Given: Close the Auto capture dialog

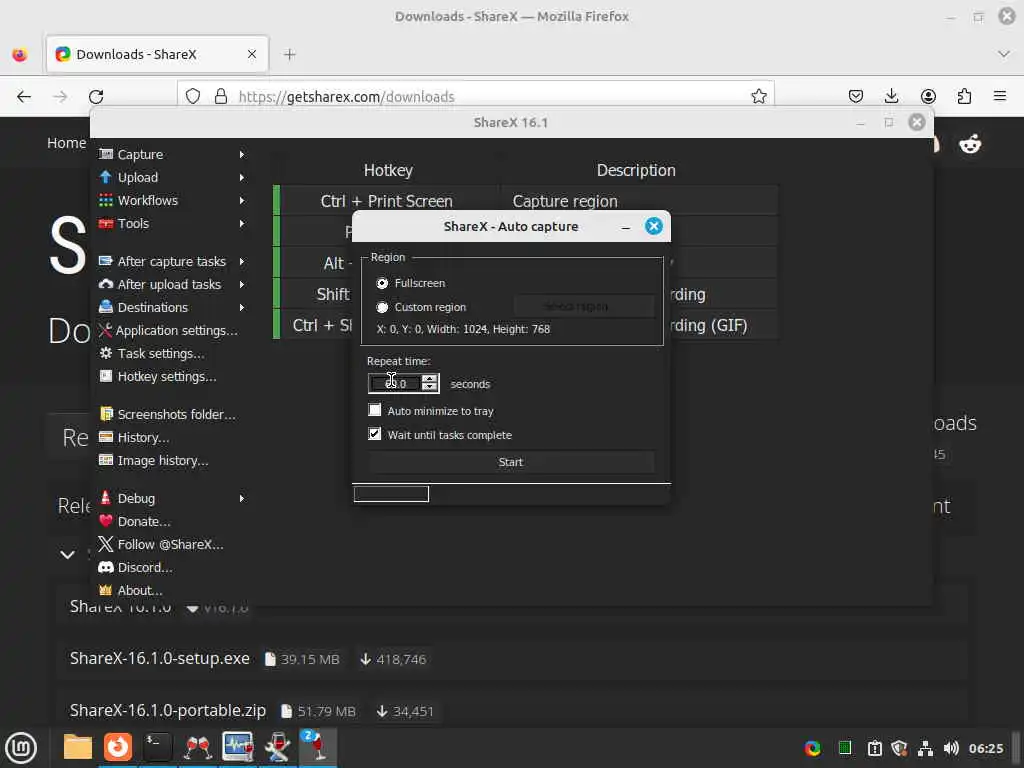Looking at the screenshot, I should 654,226.
